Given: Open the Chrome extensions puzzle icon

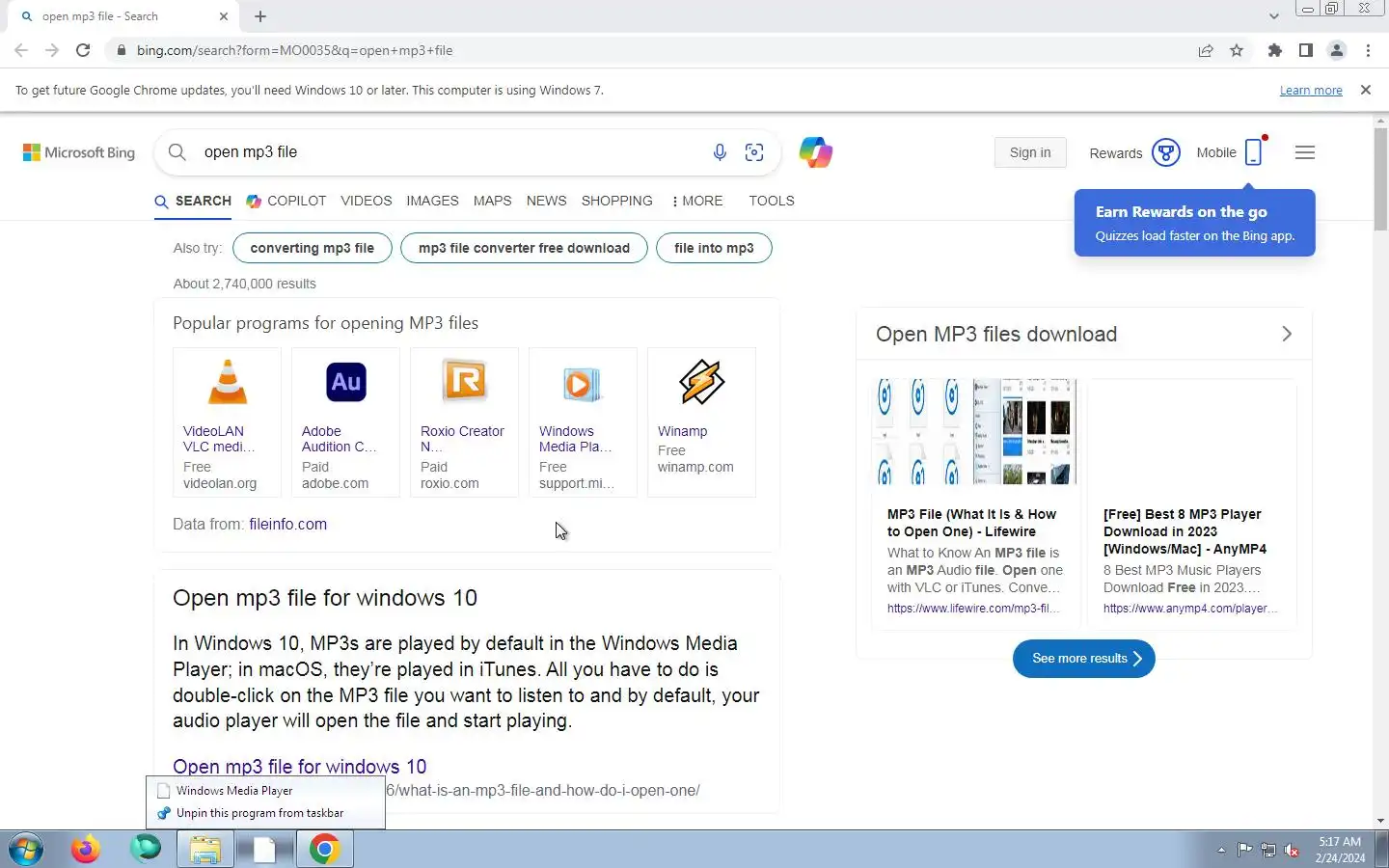Looking at the screenshot, I should point(1275,50).
